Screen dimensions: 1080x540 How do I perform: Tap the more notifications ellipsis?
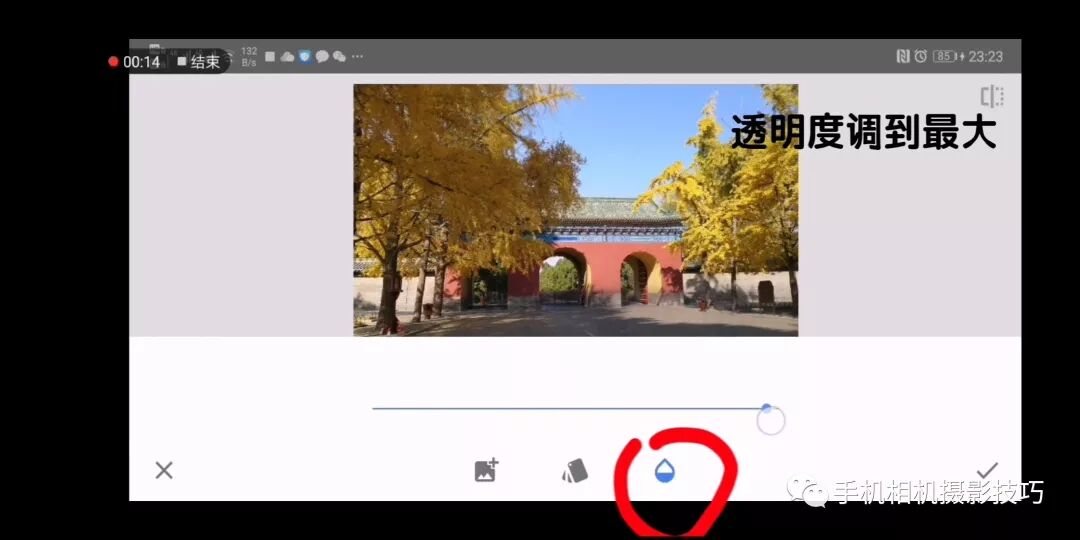357,56
